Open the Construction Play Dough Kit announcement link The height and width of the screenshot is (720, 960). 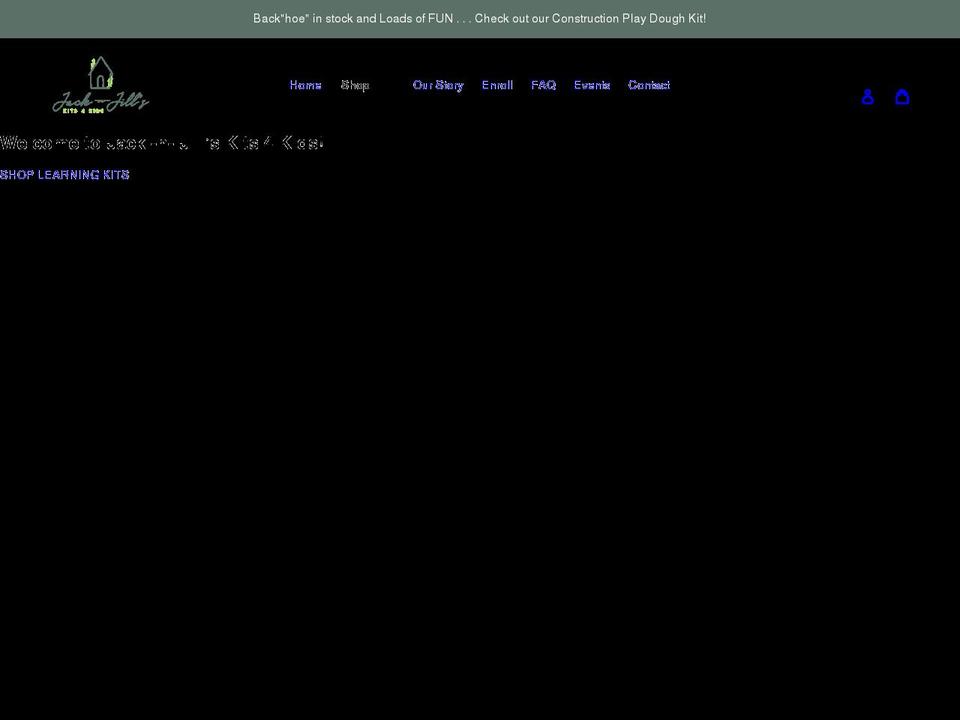[480, 18]
